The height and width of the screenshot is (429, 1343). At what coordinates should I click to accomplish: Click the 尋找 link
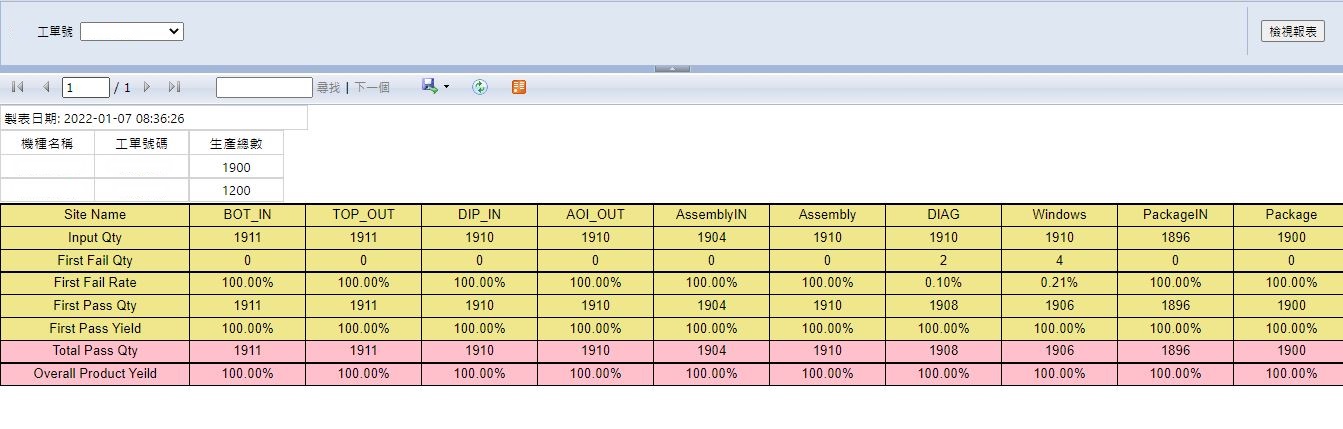click(x=328, y=88)
